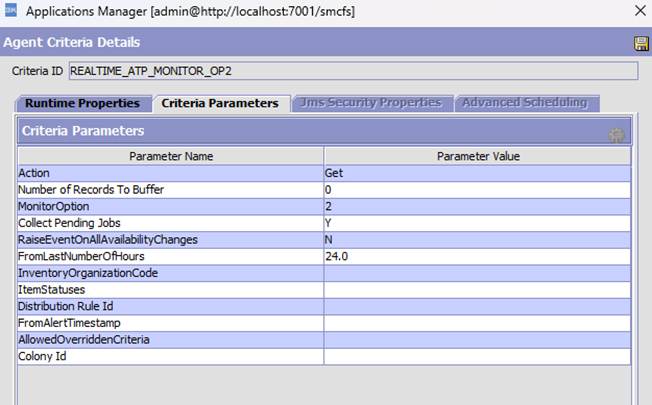This screenshot has width=652, height=405.
Task: Select the Criteria Parameters tab
Action: pyautogui.click(x=220, y=103)
